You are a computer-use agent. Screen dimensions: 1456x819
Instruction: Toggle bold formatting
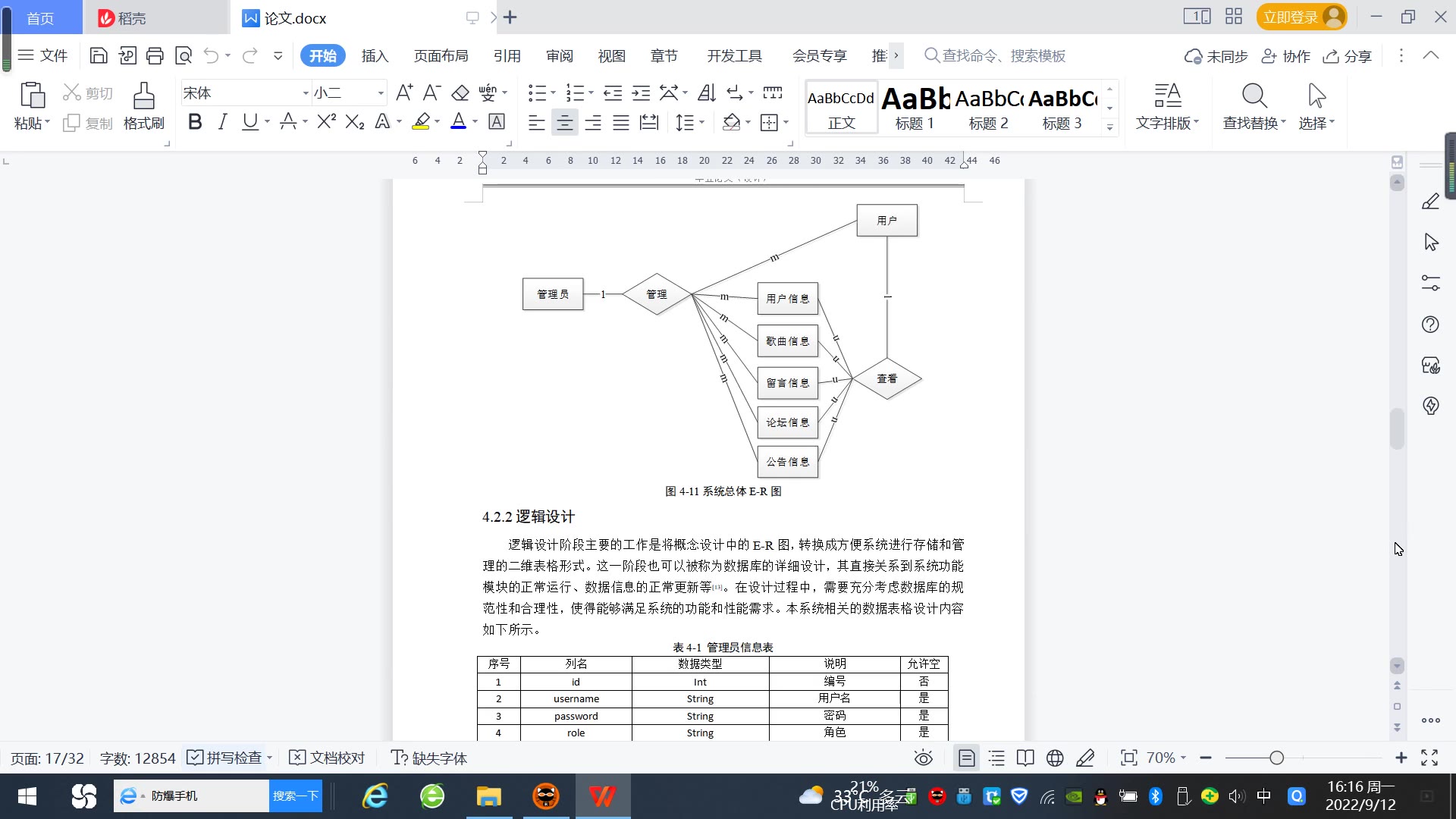point(195,122)
